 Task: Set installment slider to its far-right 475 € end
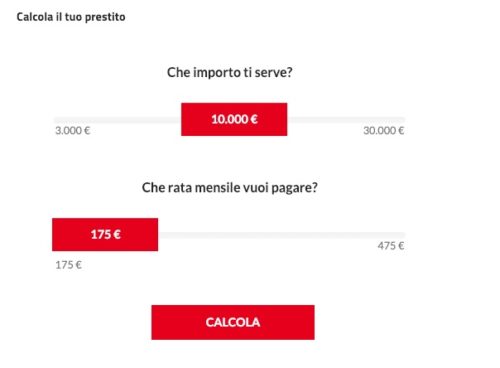tap(403, 235)
